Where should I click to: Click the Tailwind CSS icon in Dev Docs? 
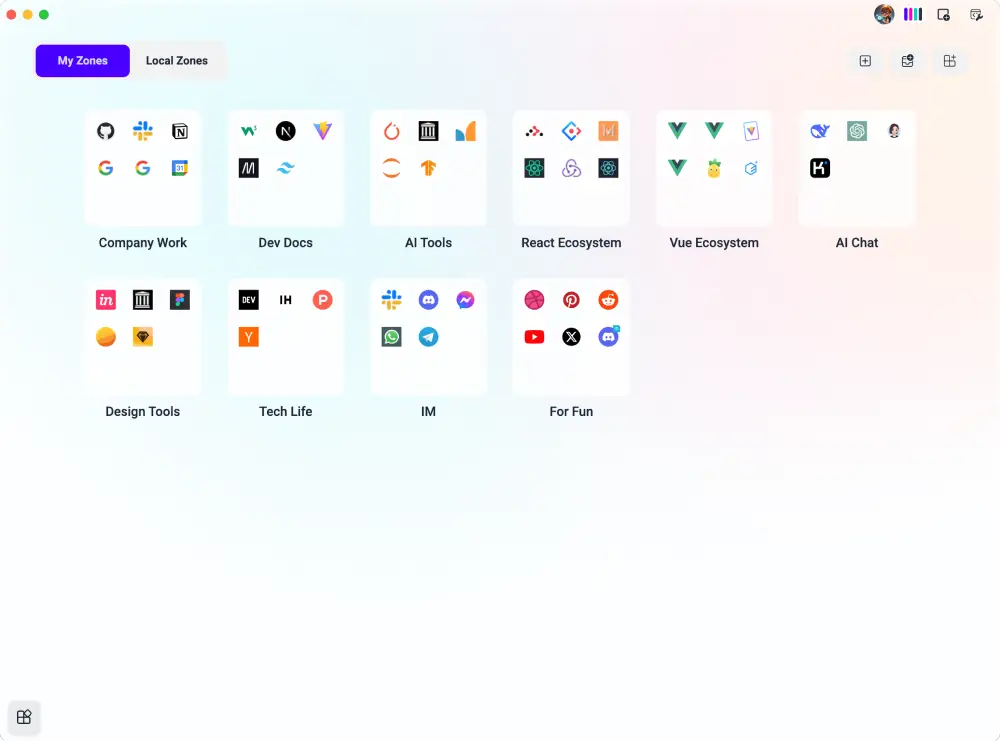286,168
